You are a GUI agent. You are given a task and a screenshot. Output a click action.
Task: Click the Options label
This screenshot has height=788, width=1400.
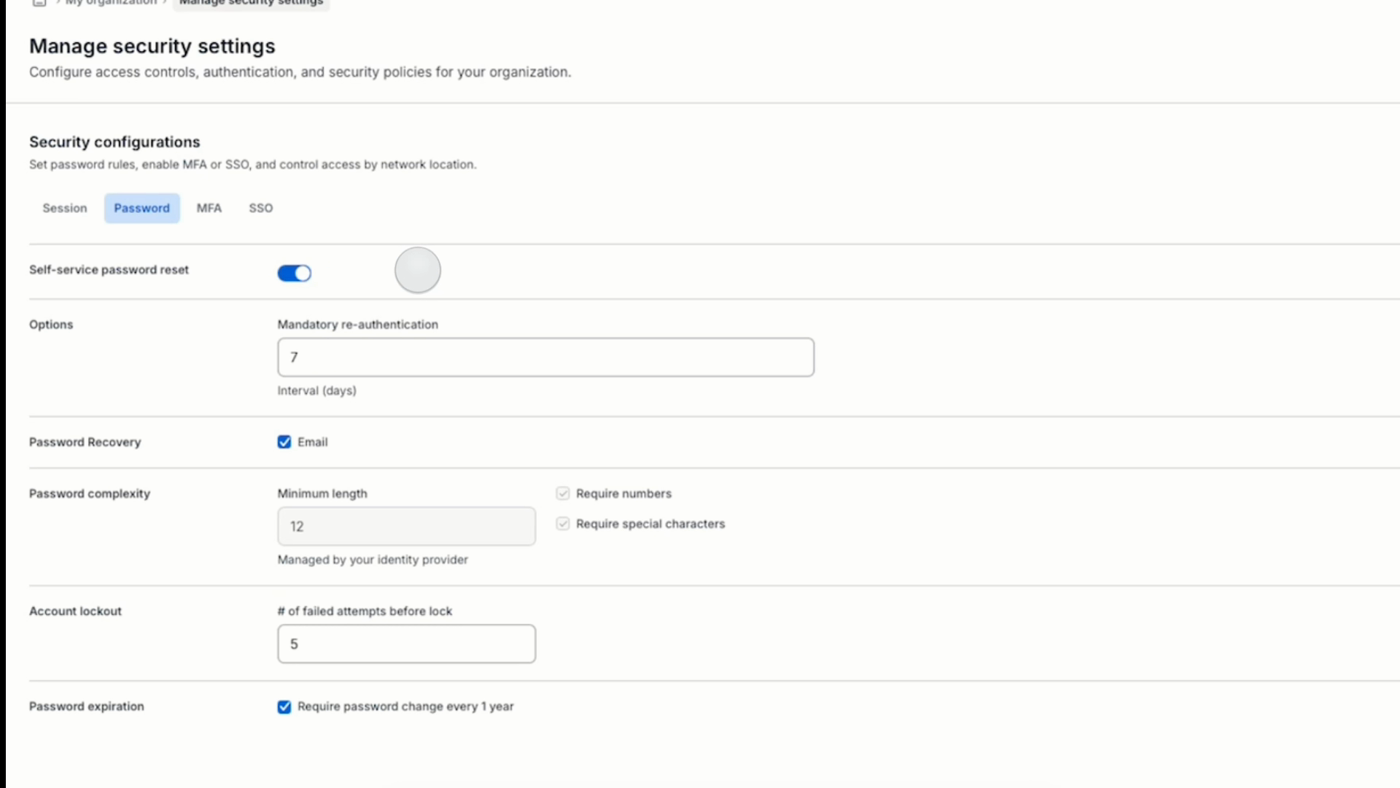[x=51, y=325]
